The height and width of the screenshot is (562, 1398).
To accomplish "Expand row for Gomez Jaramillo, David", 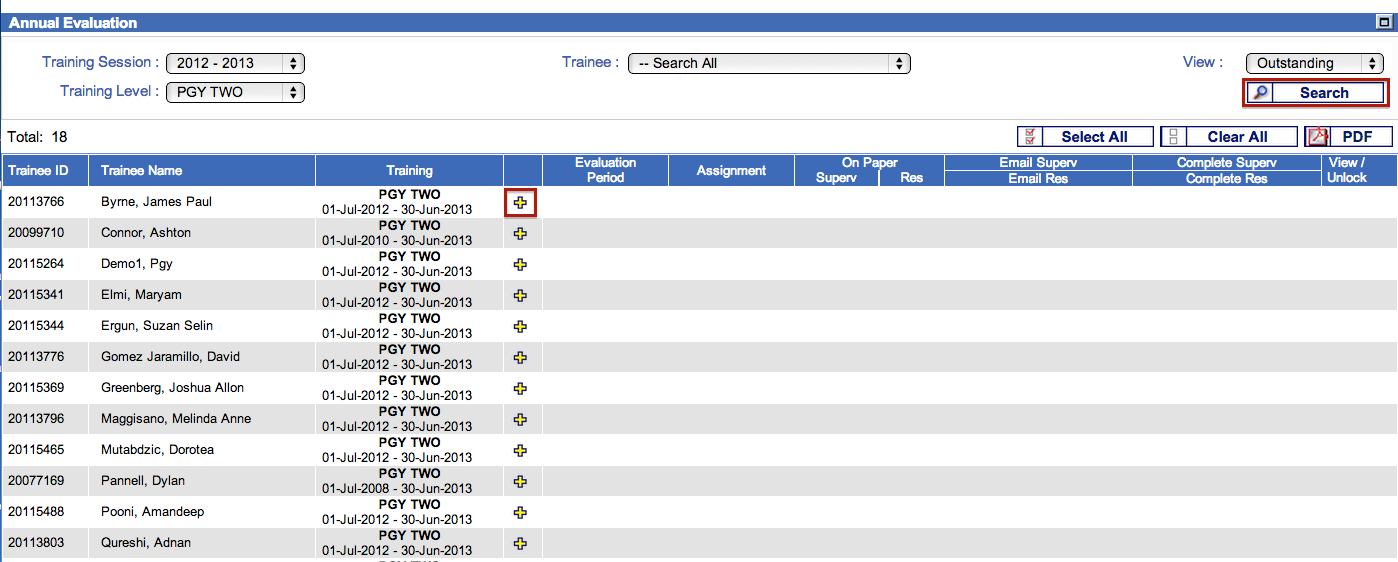I will coord(520,357).
